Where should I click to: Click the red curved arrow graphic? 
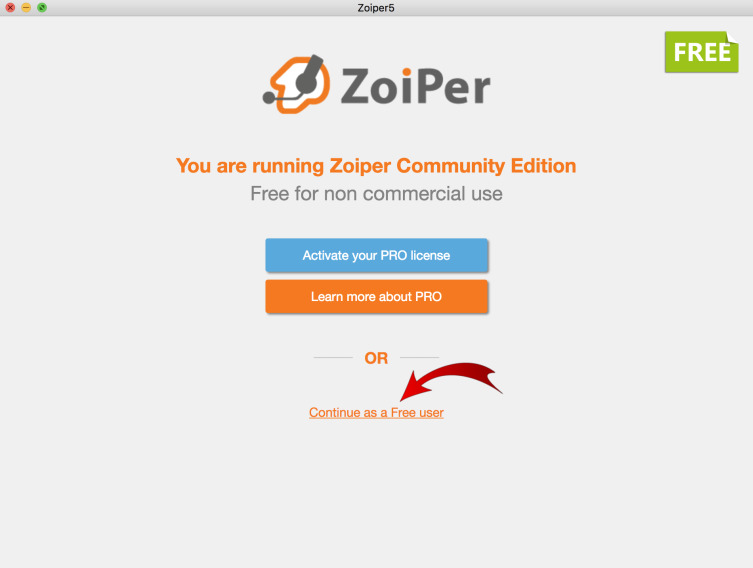pos(450,381)
